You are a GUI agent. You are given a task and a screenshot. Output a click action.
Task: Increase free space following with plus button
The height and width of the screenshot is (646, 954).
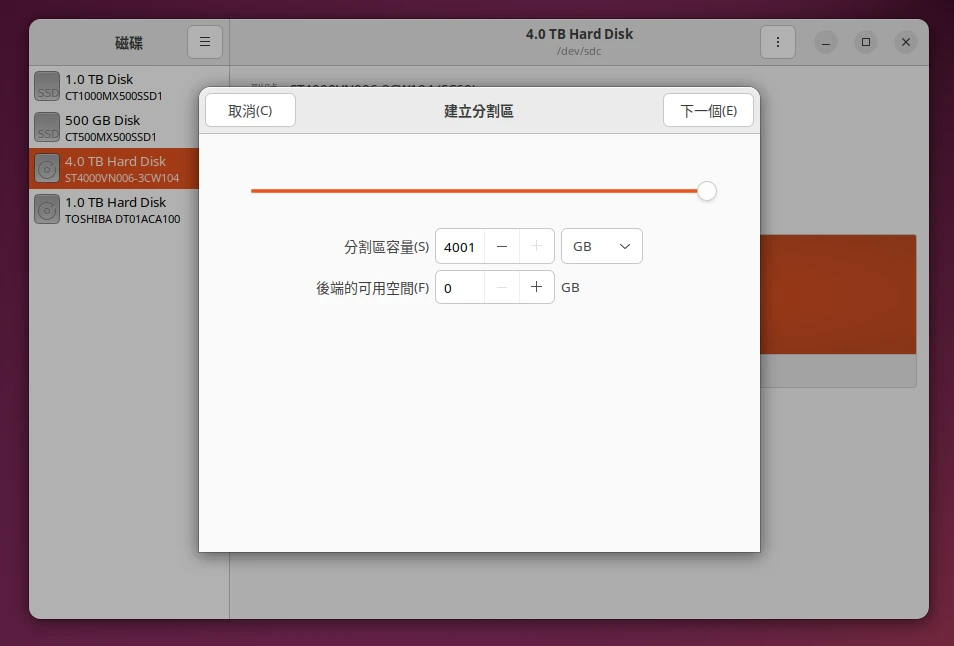(x=537, y=287)
